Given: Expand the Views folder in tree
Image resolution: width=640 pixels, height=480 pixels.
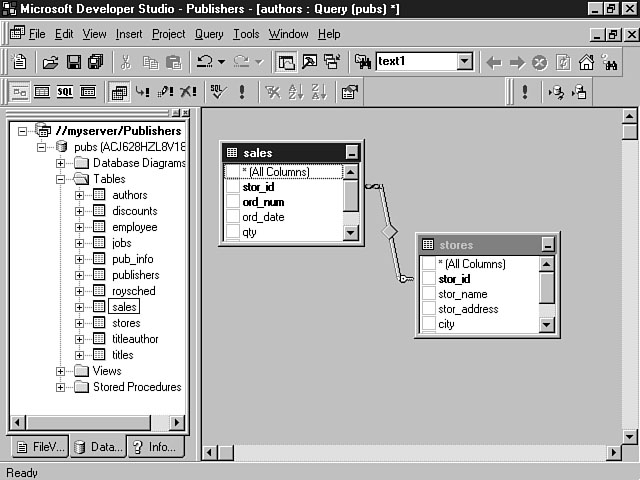Looking at the screenshot, I should pos(62,371).
